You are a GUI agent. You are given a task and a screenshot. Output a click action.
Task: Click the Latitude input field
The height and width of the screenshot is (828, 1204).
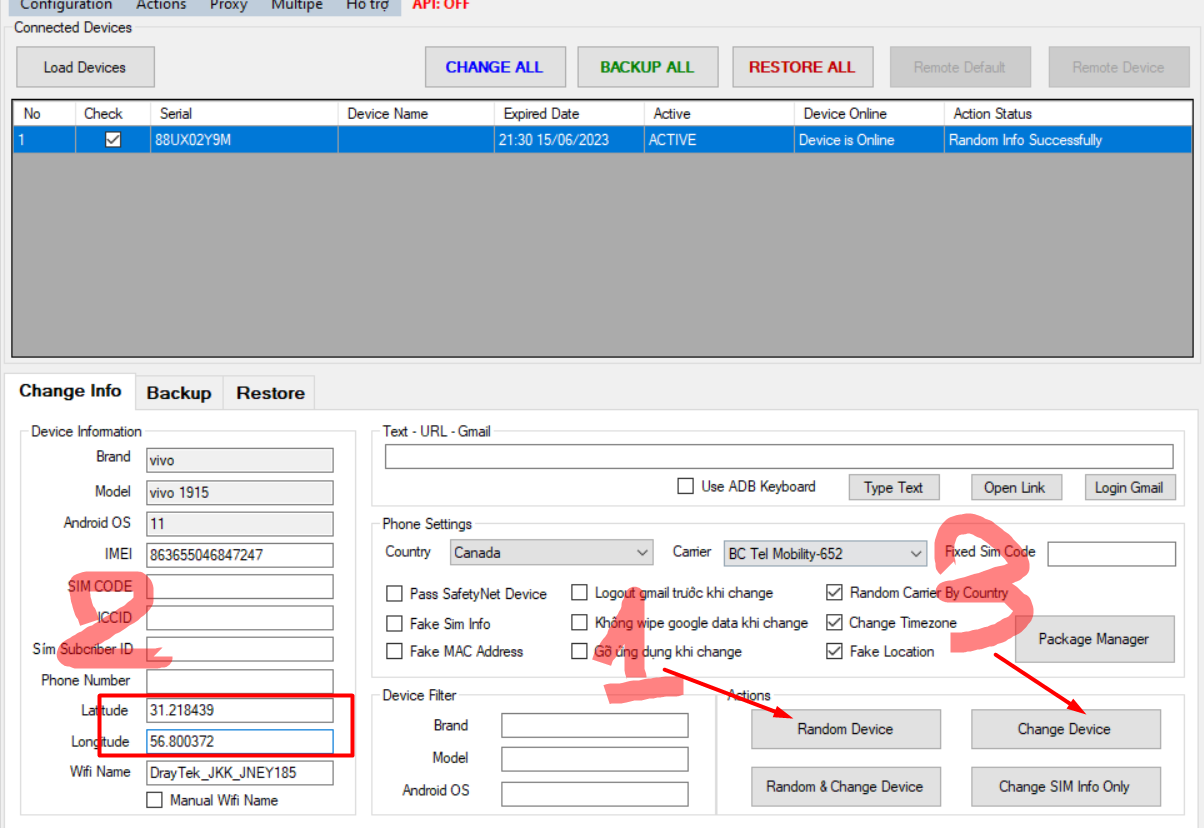coord(239,710)
